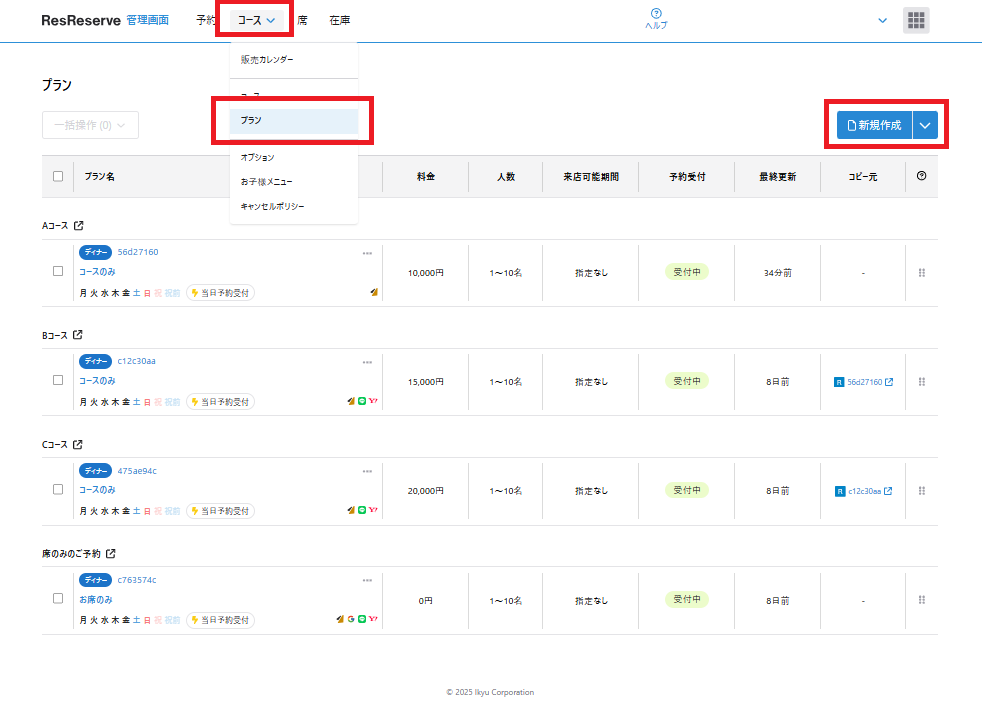Expand the コース navigation menu
The width and height of the screenshot is (982, 711).
[256, 20]
